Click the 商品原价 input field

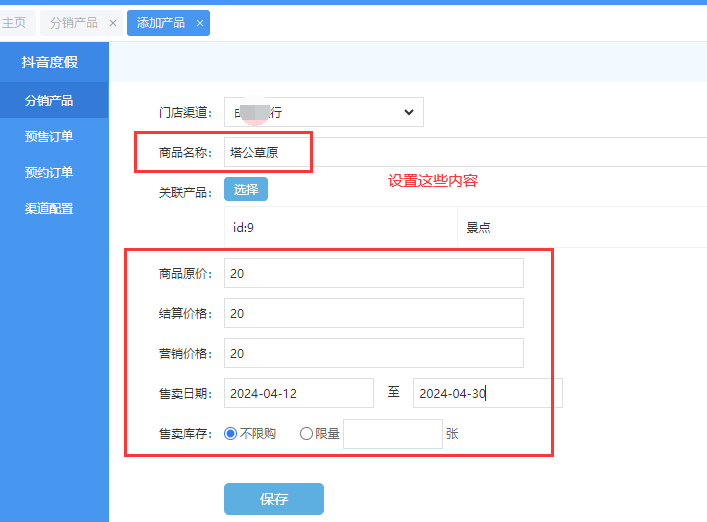coord(373,273)
